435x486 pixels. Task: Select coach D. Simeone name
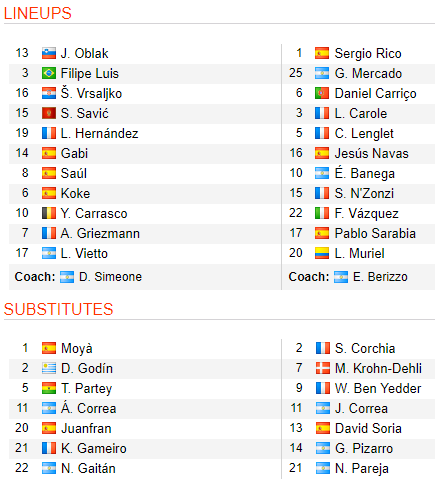tap(110, 277)
